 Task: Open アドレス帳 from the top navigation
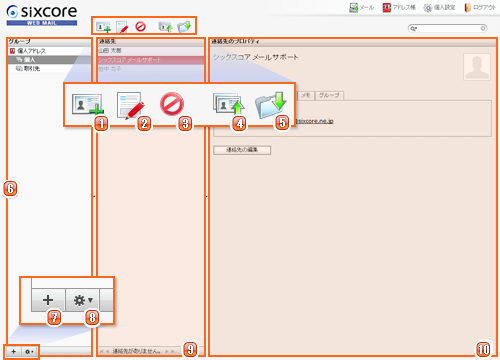tap(399, 8)
